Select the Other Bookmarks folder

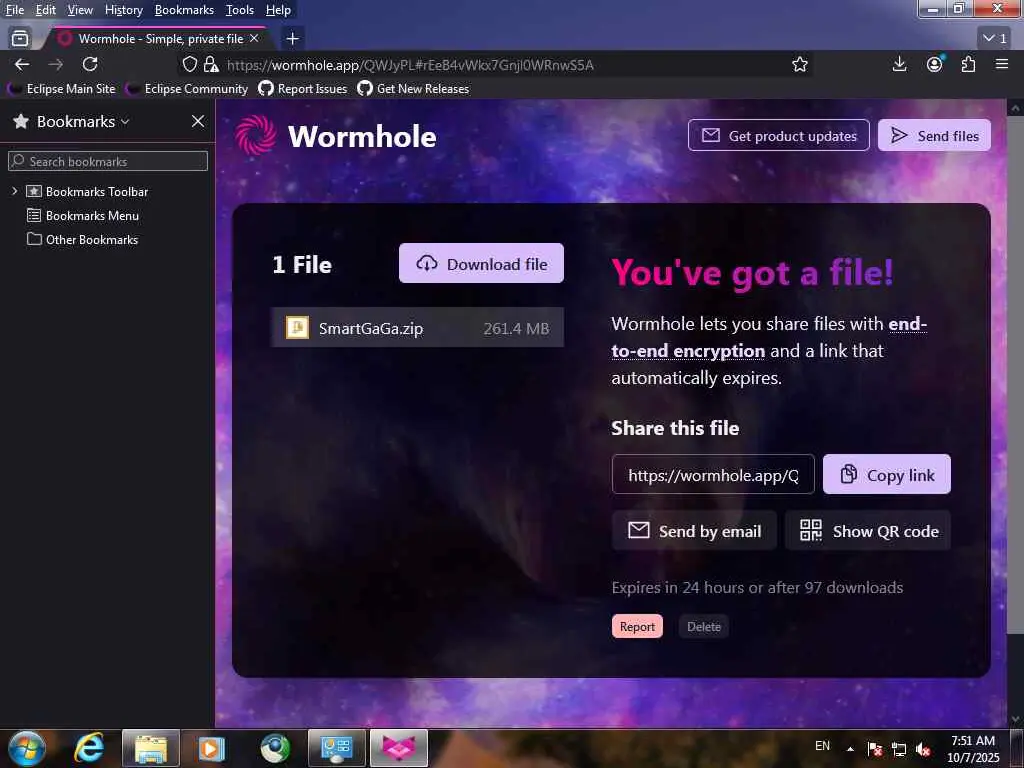pyautogui.click(x=83, y=240)
